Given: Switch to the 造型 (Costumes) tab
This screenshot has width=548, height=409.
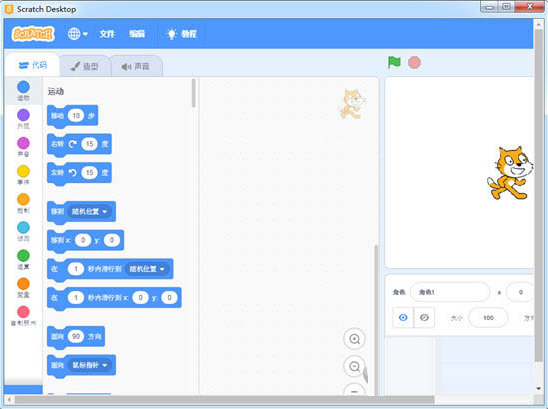Looking at the screenshot, I should pos(85,66).
